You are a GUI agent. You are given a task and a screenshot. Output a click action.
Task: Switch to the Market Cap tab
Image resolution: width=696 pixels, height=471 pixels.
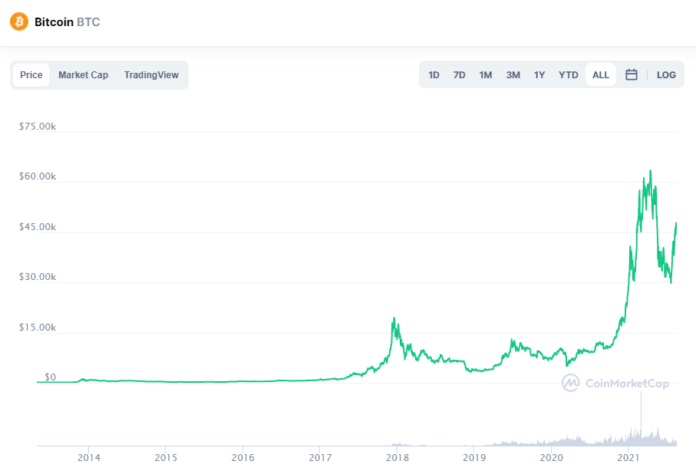(83, 75)
